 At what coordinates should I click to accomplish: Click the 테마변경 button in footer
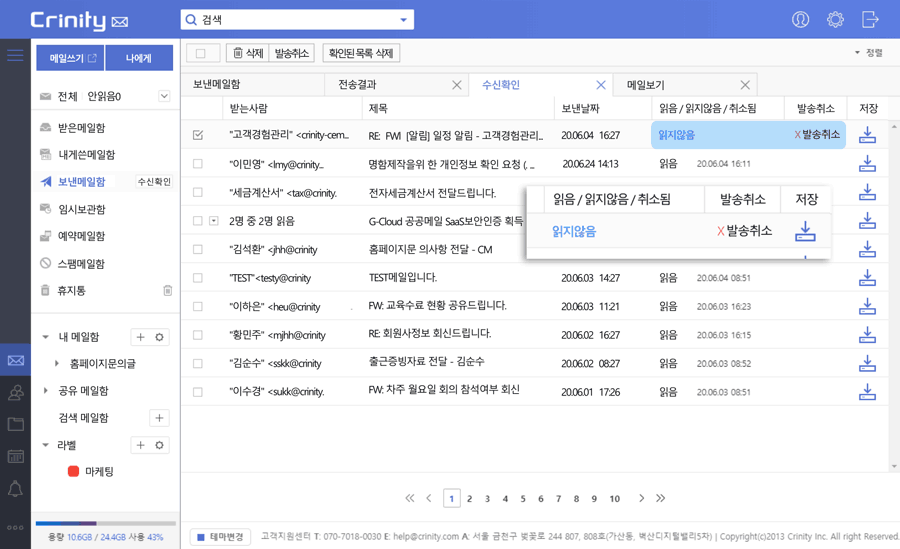[x=220, y=537]
